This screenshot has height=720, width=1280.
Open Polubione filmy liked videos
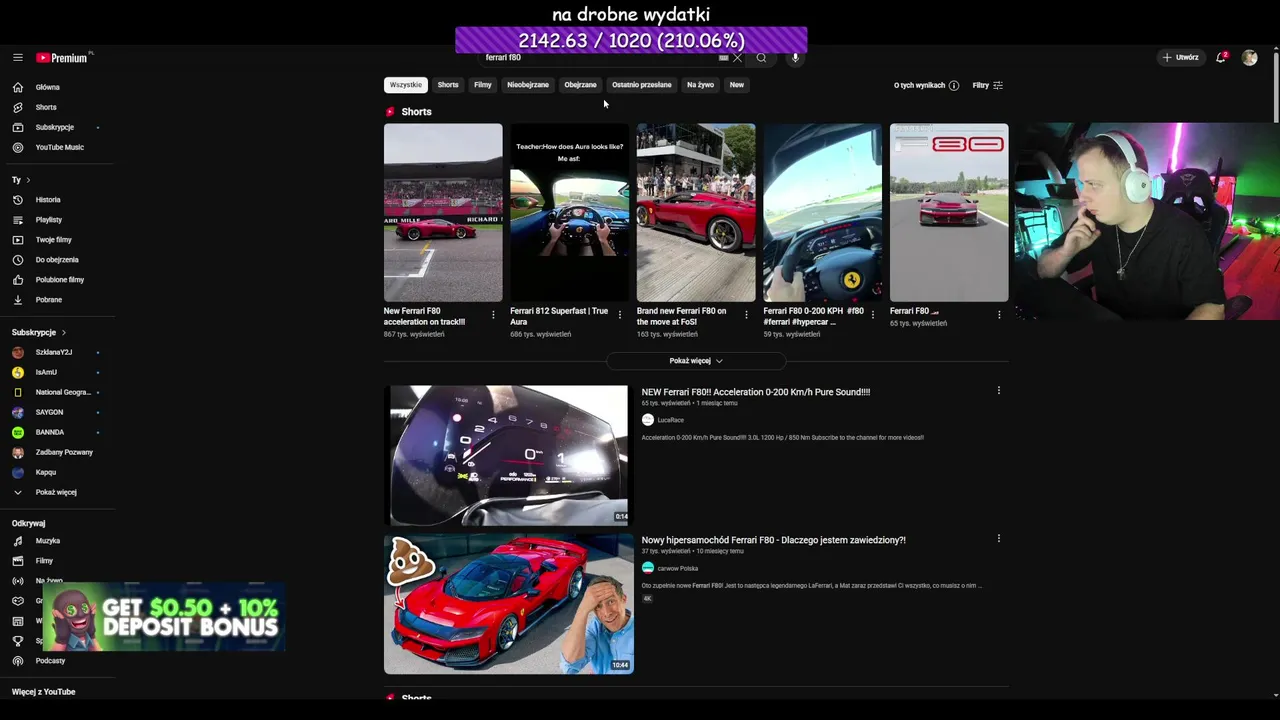[x=58, y=280]
